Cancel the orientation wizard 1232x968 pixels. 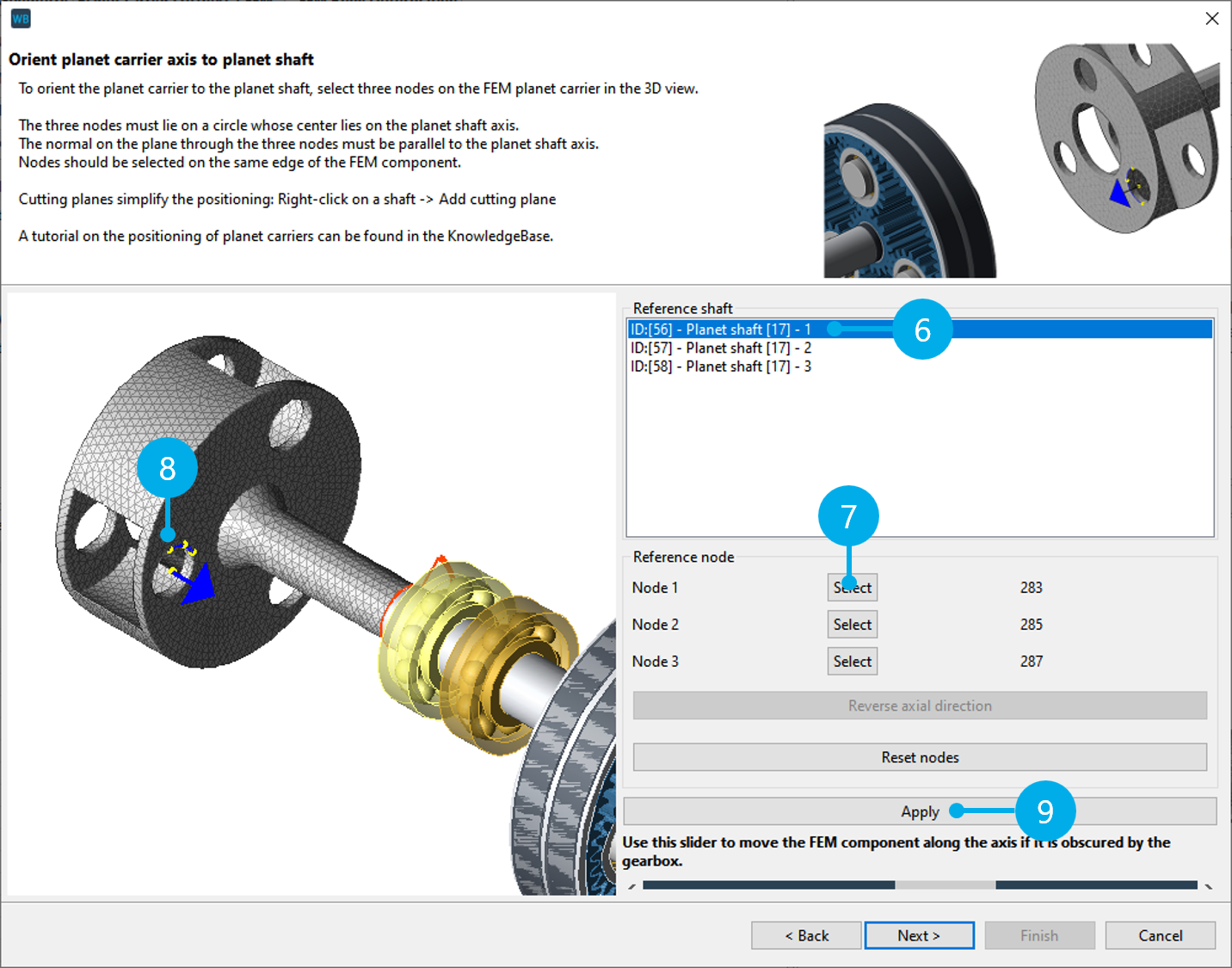1160,935
